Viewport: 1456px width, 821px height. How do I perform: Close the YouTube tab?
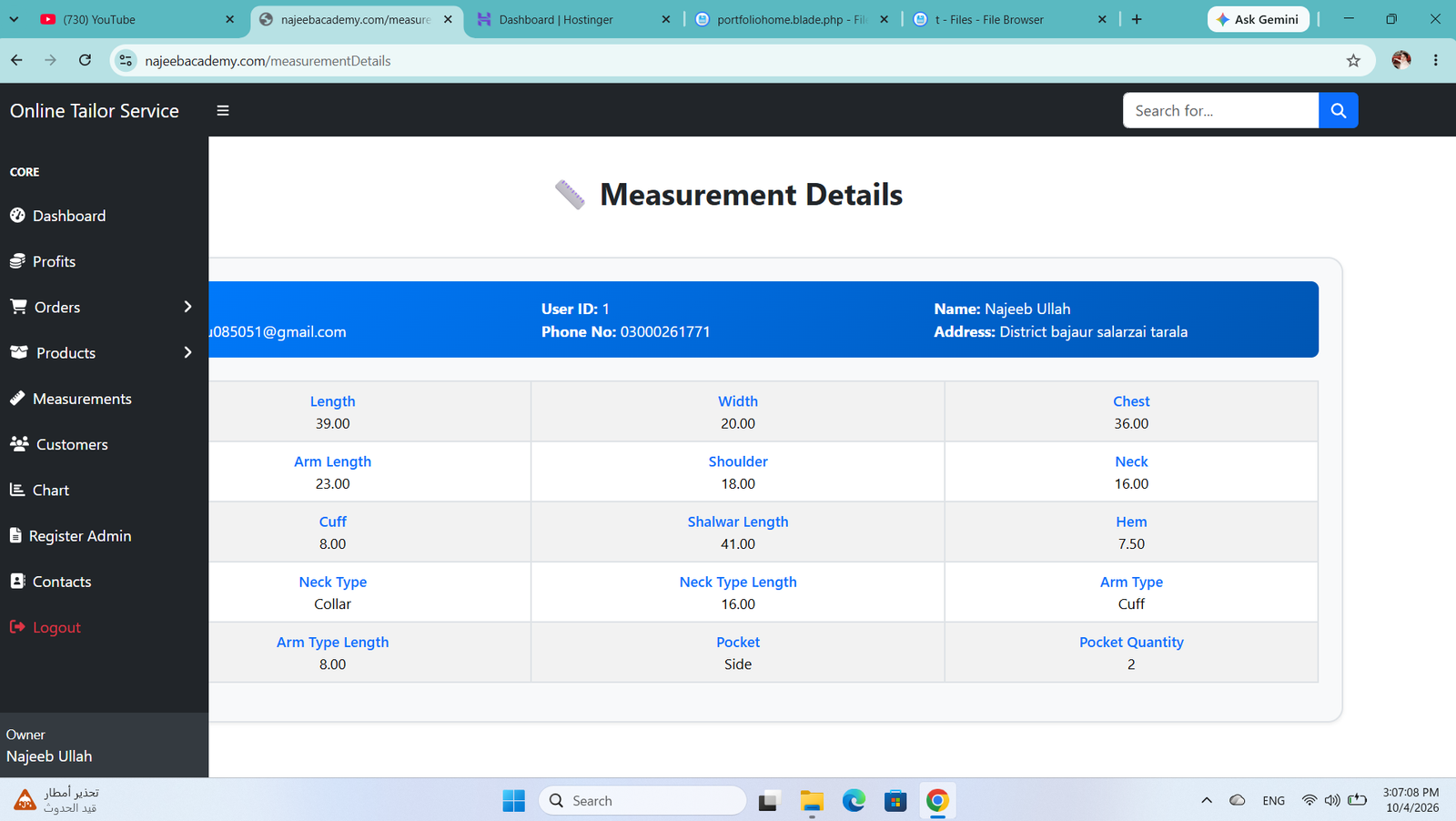tap(229, 19)
